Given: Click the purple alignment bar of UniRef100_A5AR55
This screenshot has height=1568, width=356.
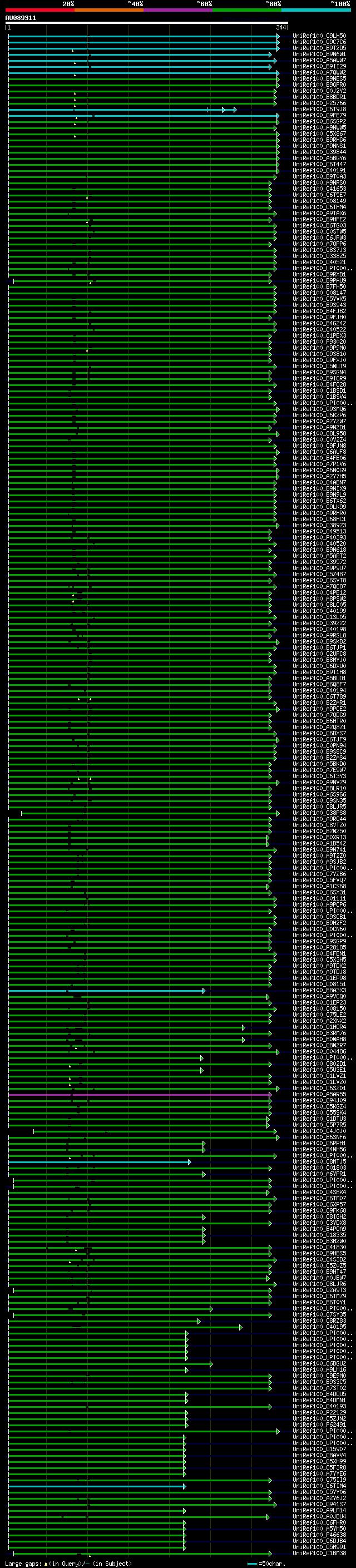Looking at the screenshot, I should click(140, 1095).
